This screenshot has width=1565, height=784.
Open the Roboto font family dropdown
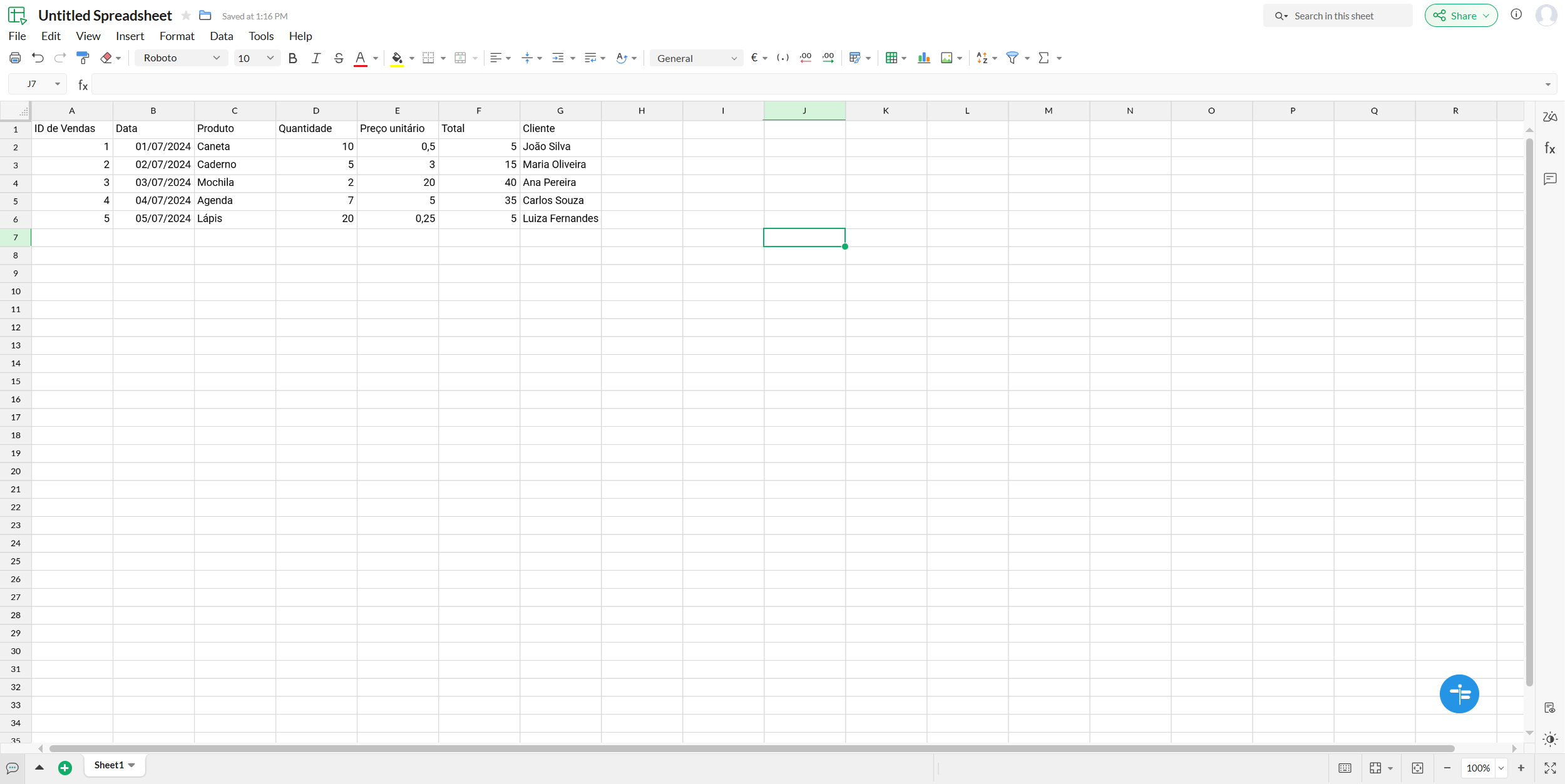tap(181, 58)
